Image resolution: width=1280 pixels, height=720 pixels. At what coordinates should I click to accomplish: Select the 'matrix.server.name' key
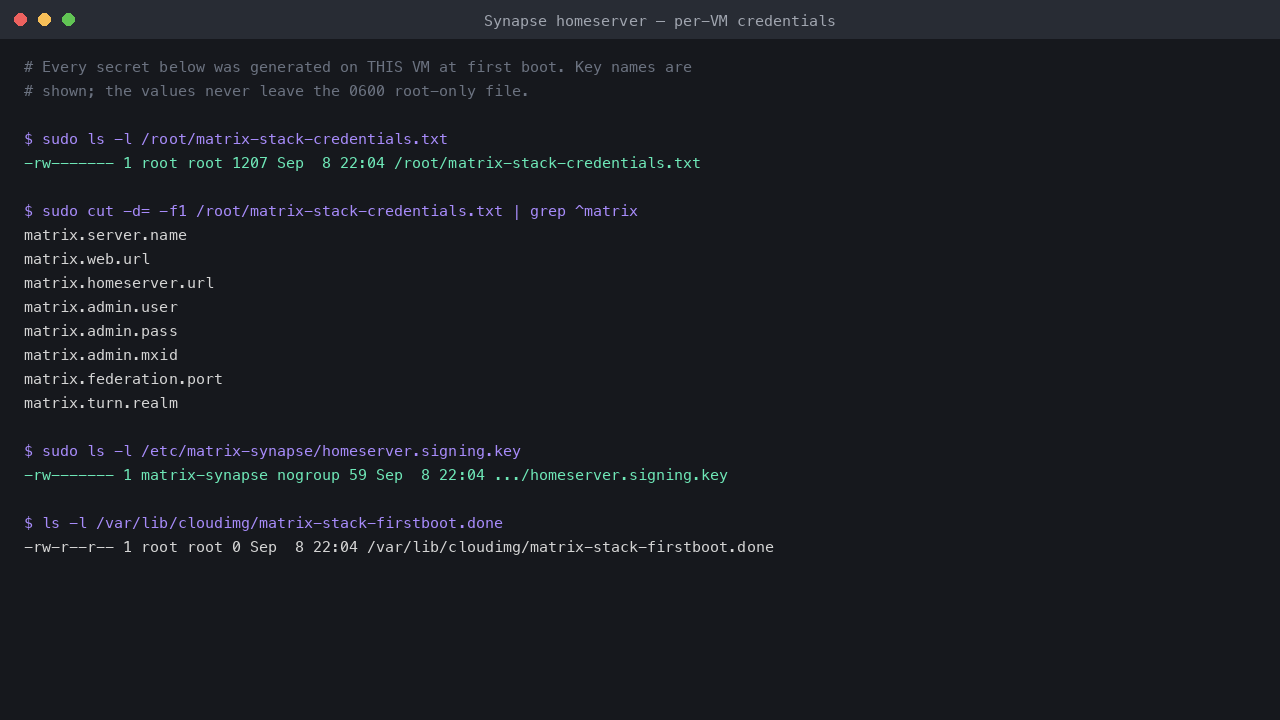pos(105,235)
